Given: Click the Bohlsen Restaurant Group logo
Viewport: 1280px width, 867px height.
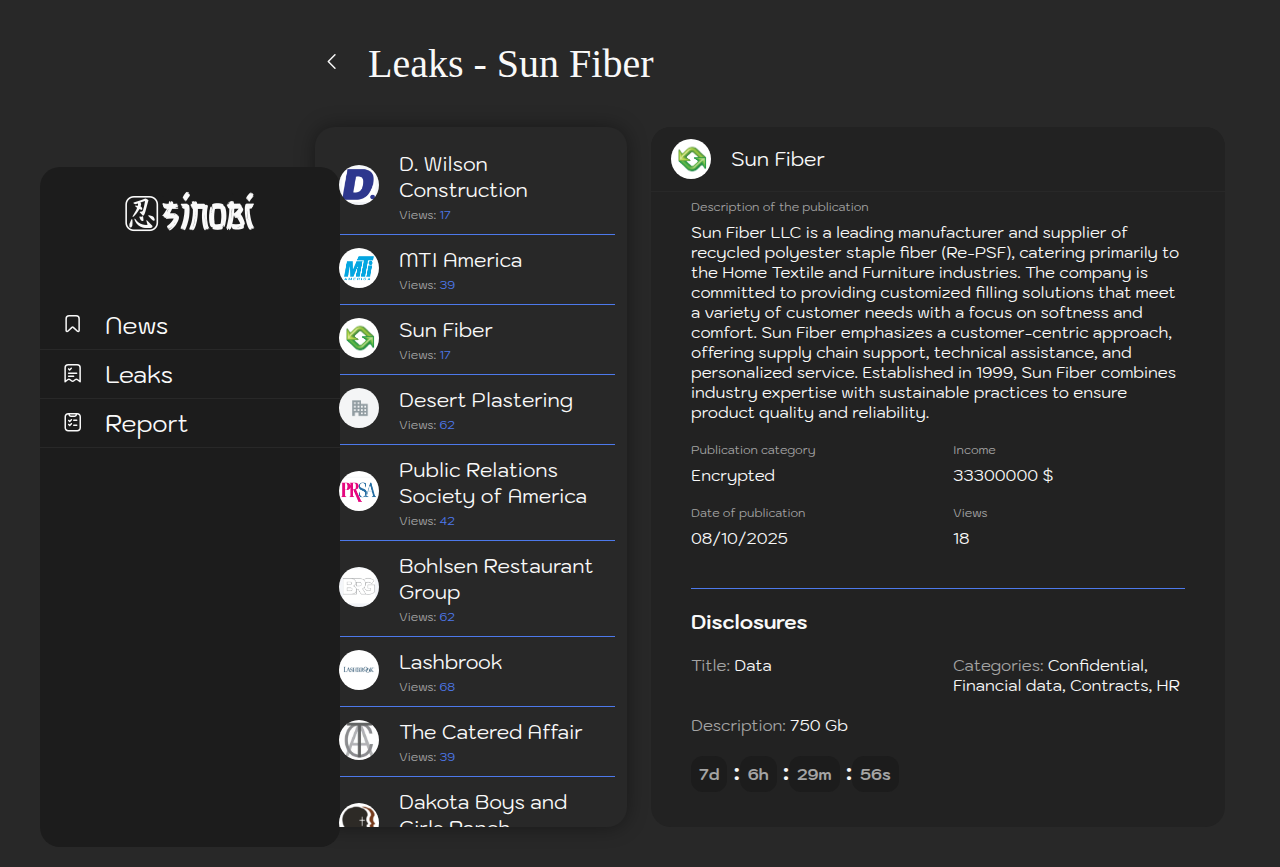Looking at the screenshot, I should 359,587.
